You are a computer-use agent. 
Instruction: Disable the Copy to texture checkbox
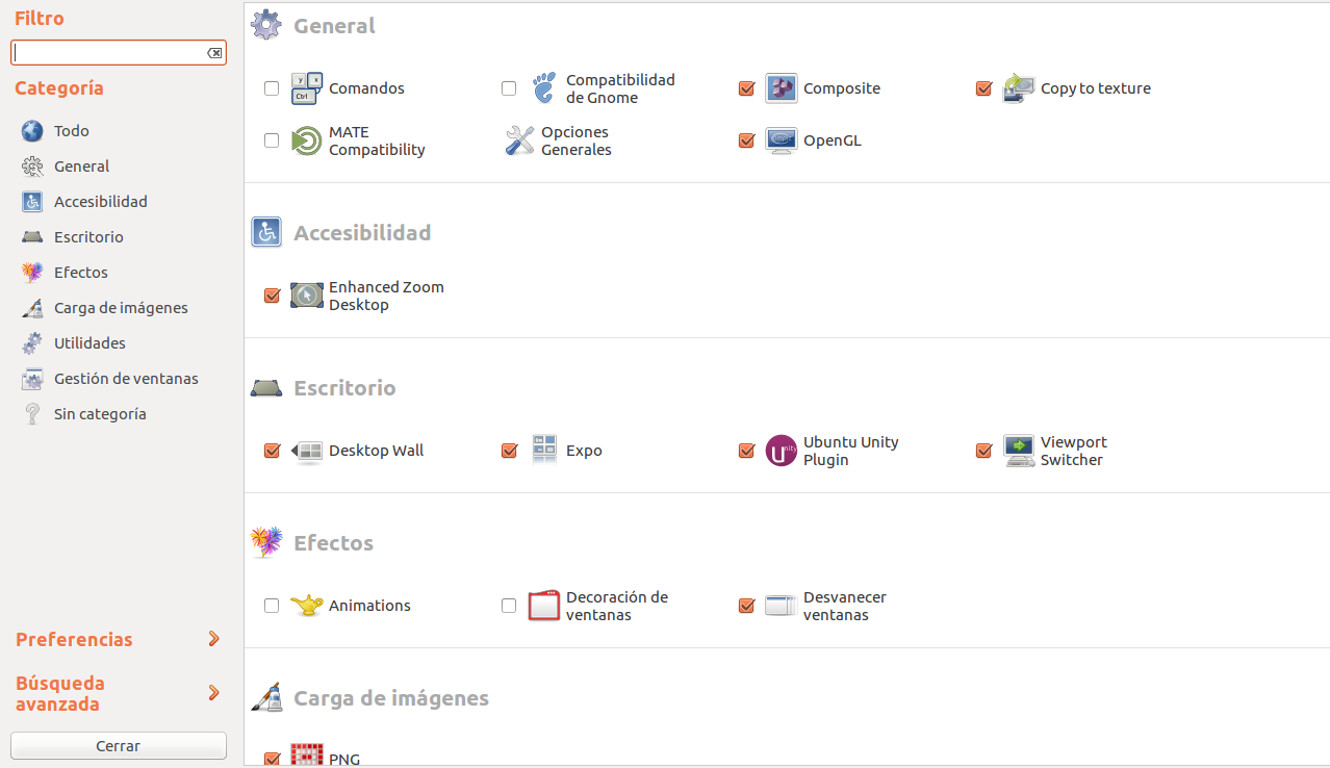pos(983,88)
